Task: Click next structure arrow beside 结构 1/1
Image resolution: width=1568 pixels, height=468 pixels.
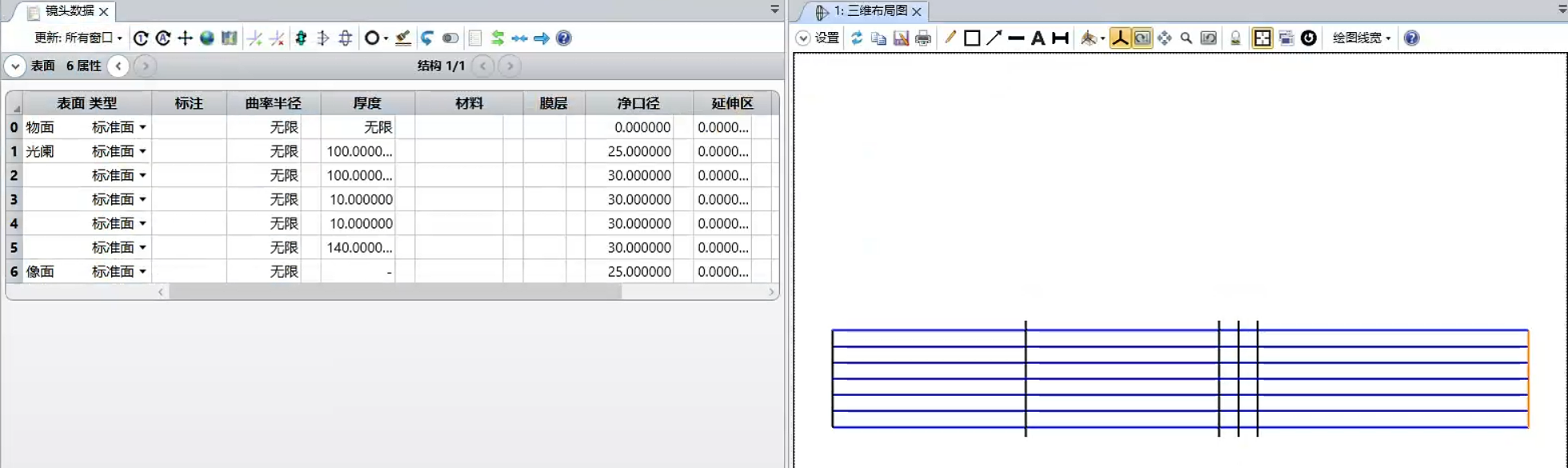Action: click(x=510, y=66)
